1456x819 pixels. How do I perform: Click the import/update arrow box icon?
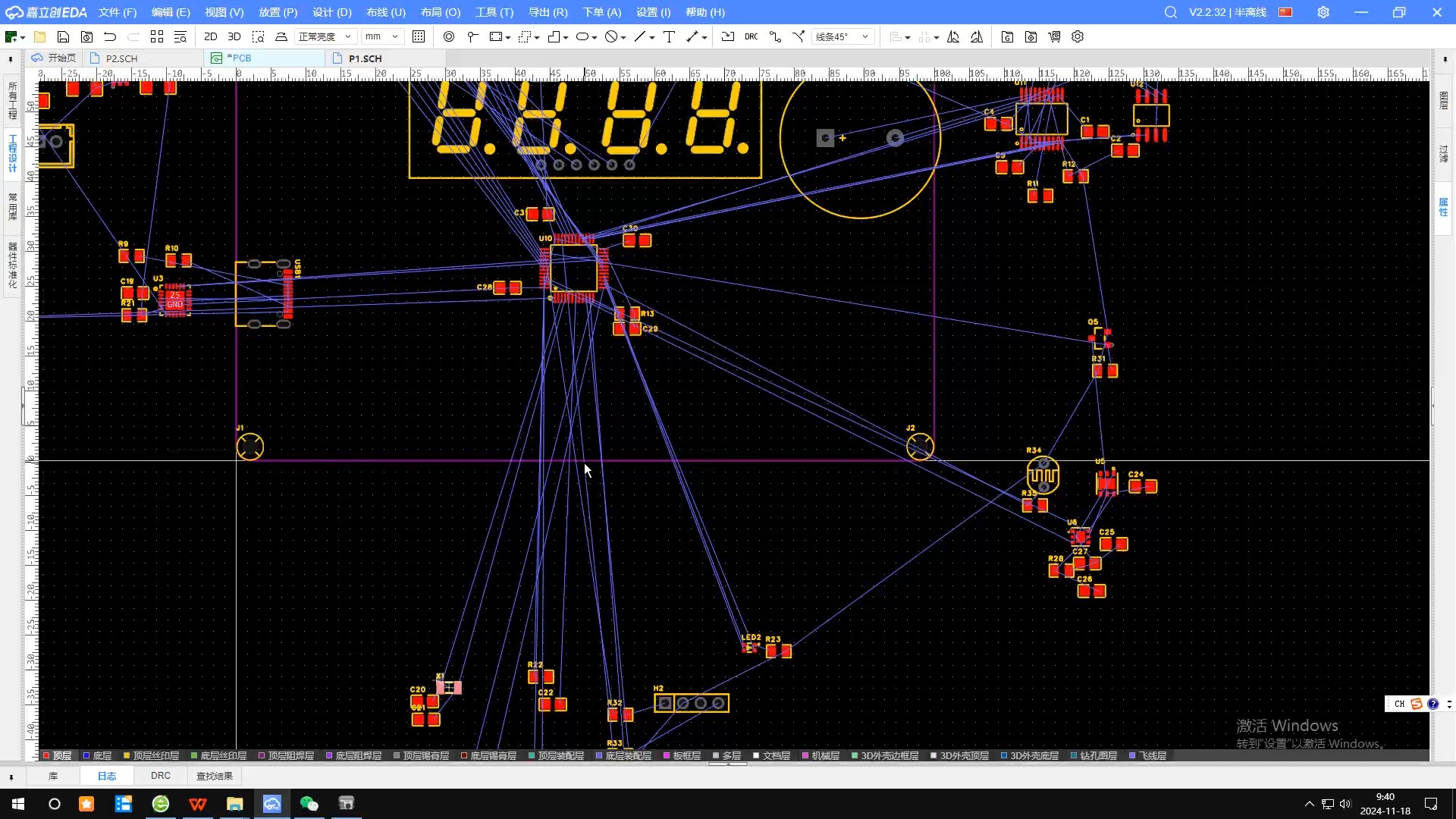point(728,36)
